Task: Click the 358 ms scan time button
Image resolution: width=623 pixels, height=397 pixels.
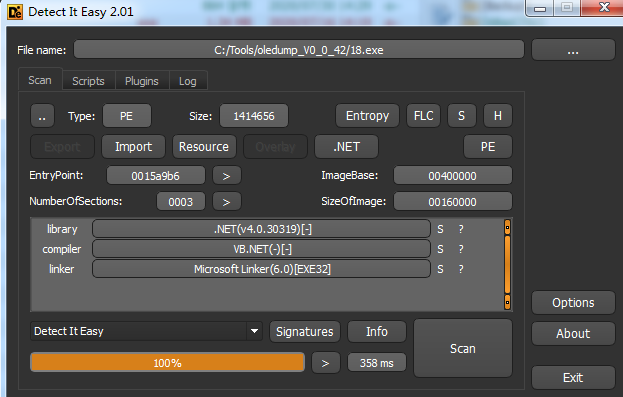Action: tap(377, 363)
